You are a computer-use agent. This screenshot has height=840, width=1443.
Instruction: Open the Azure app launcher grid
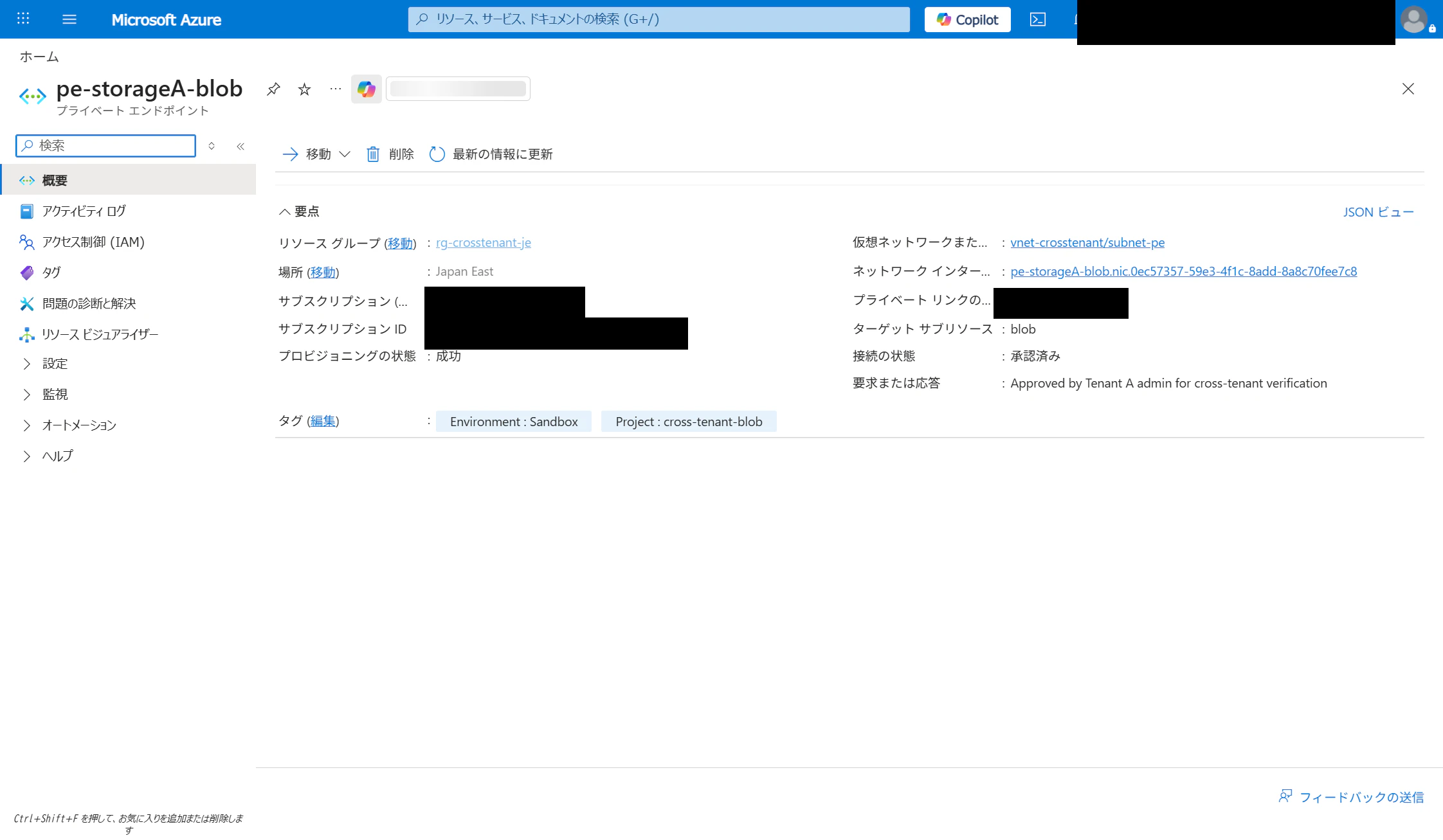pos(23,19)
